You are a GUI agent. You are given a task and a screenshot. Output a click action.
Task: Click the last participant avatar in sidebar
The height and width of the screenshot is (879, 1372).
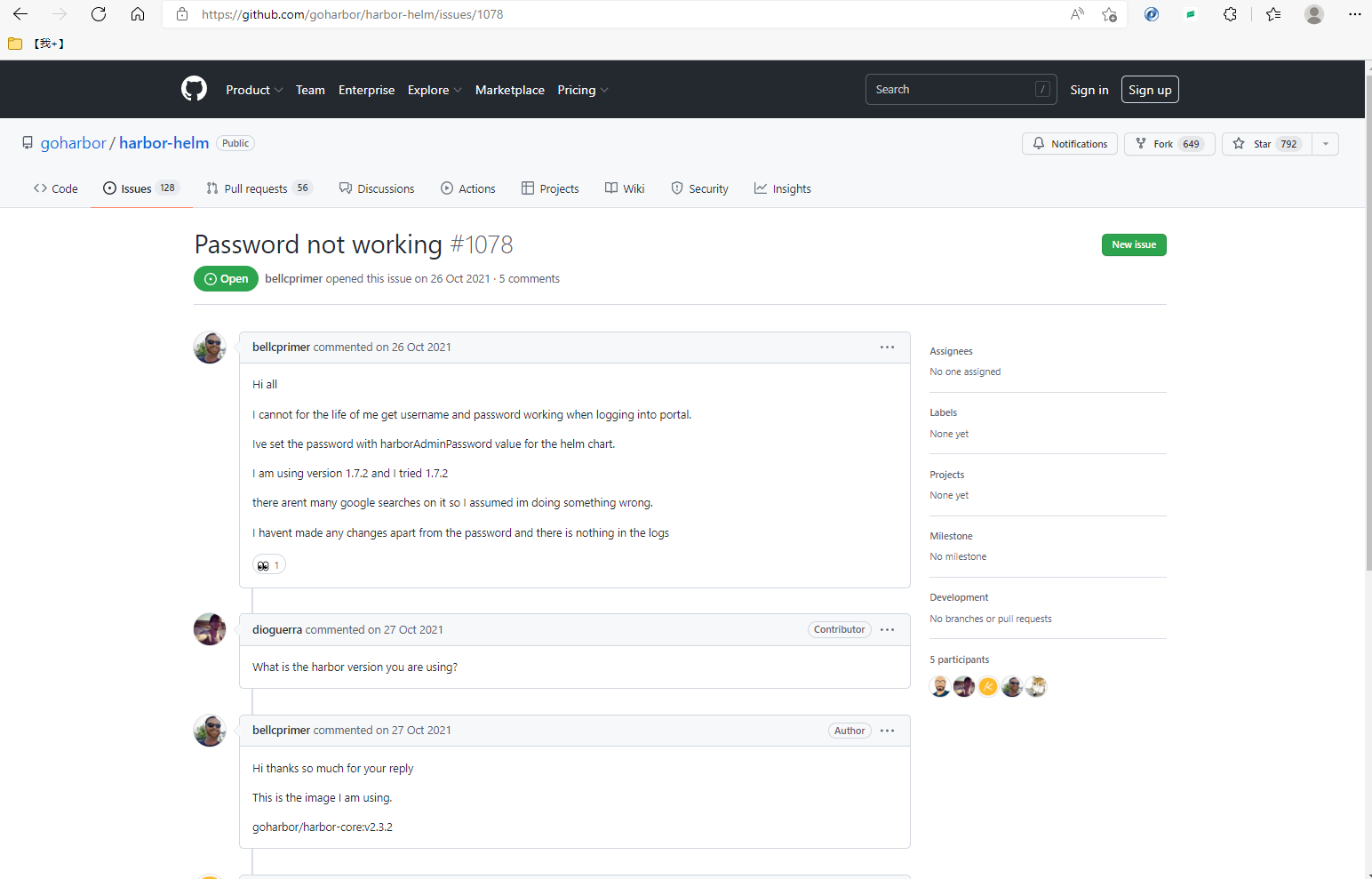click(x=1036, y=686)
